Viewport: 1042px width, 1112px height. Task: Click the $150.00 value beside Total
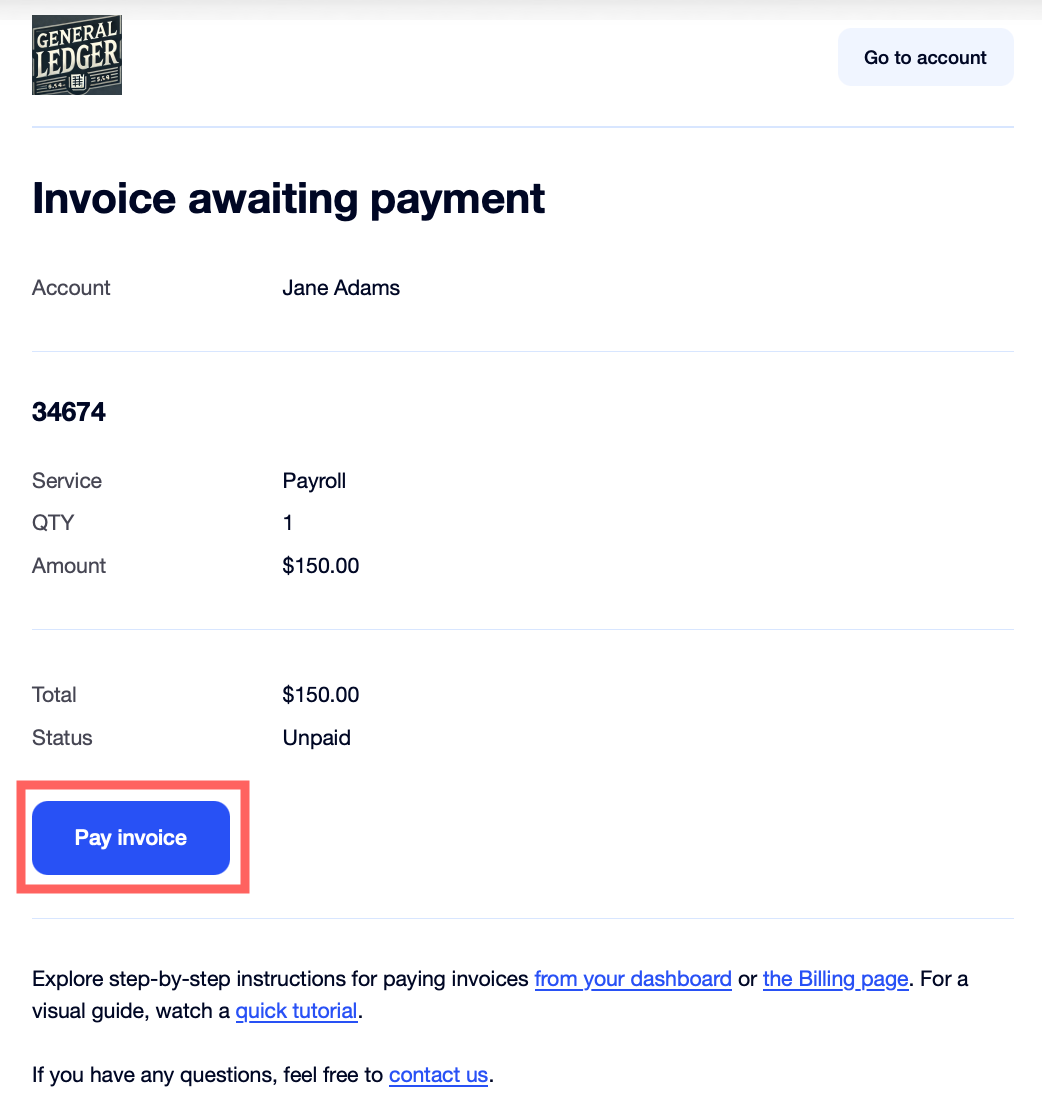point(321,695)
